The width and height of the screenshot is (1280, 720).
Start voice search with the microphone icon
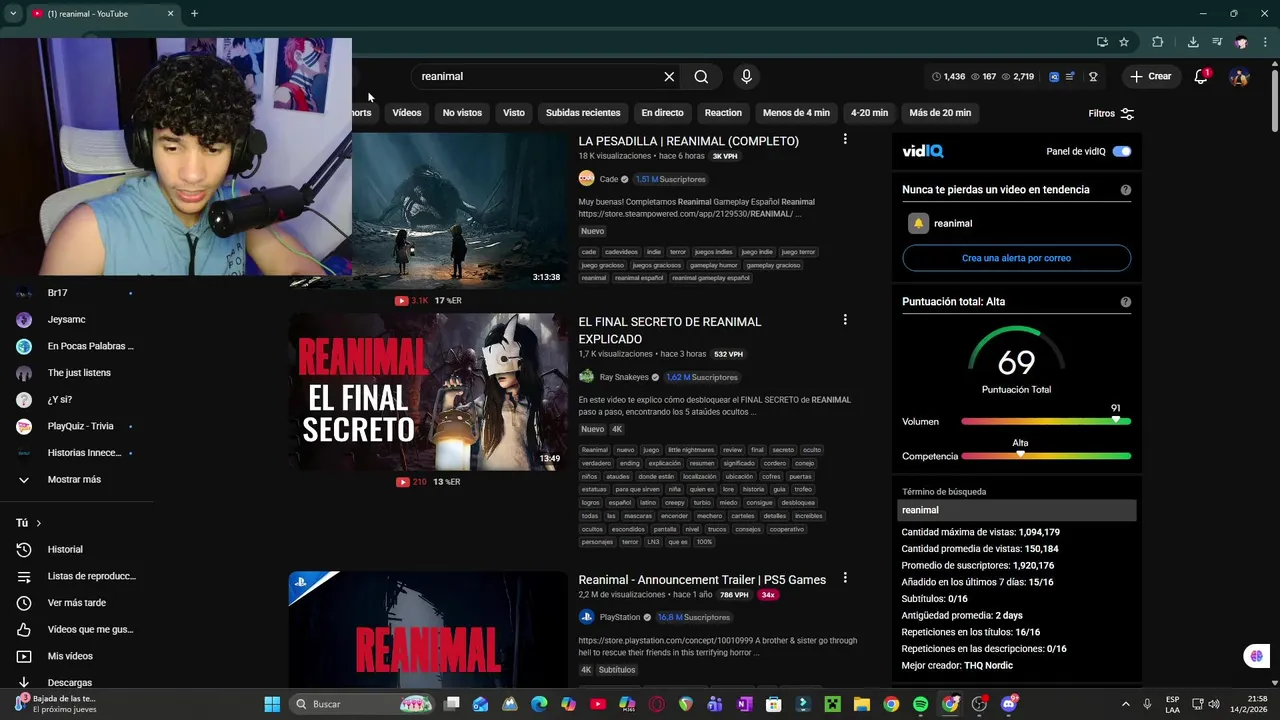pyautogui.click(x=746, y=76)
